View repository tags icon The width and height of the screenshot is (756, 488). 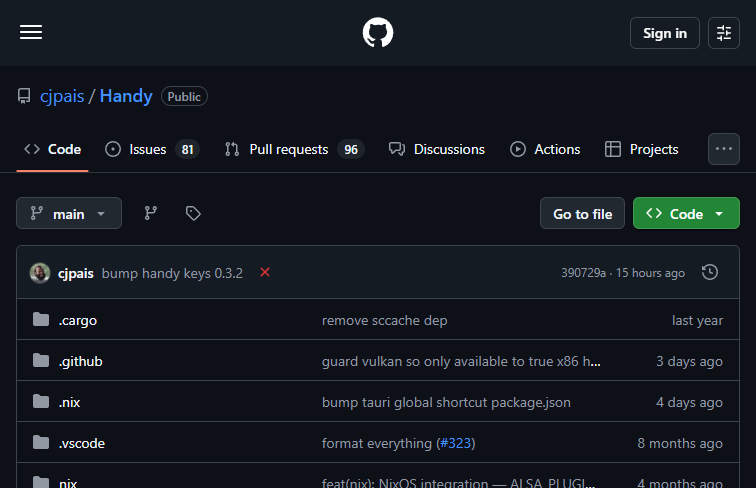pyautogui.click(x=193, y=213)
